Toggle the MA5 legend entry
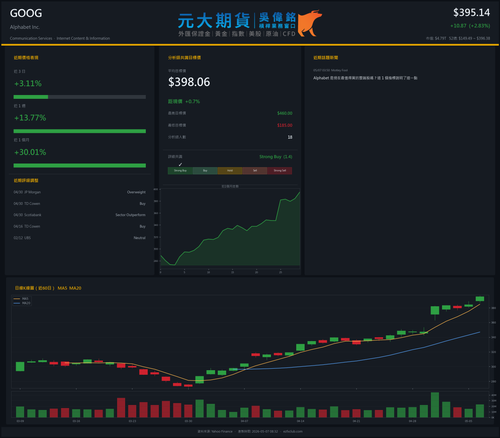500x438 pixels. click(22, 299)
